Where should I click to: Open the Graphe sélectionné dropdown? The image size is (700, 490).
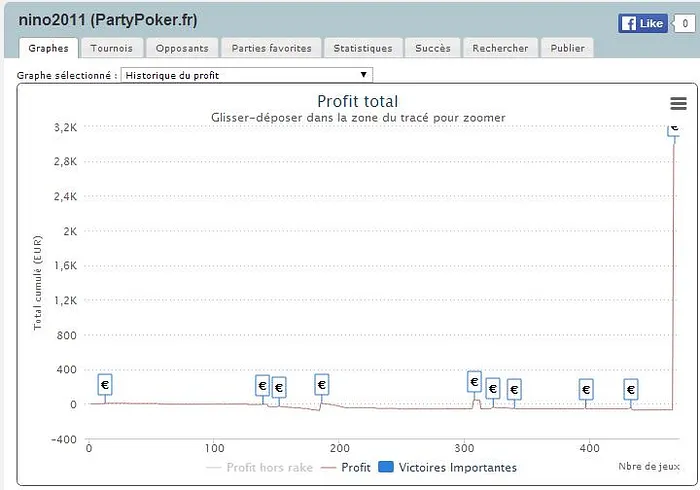(x=246, y=75)
